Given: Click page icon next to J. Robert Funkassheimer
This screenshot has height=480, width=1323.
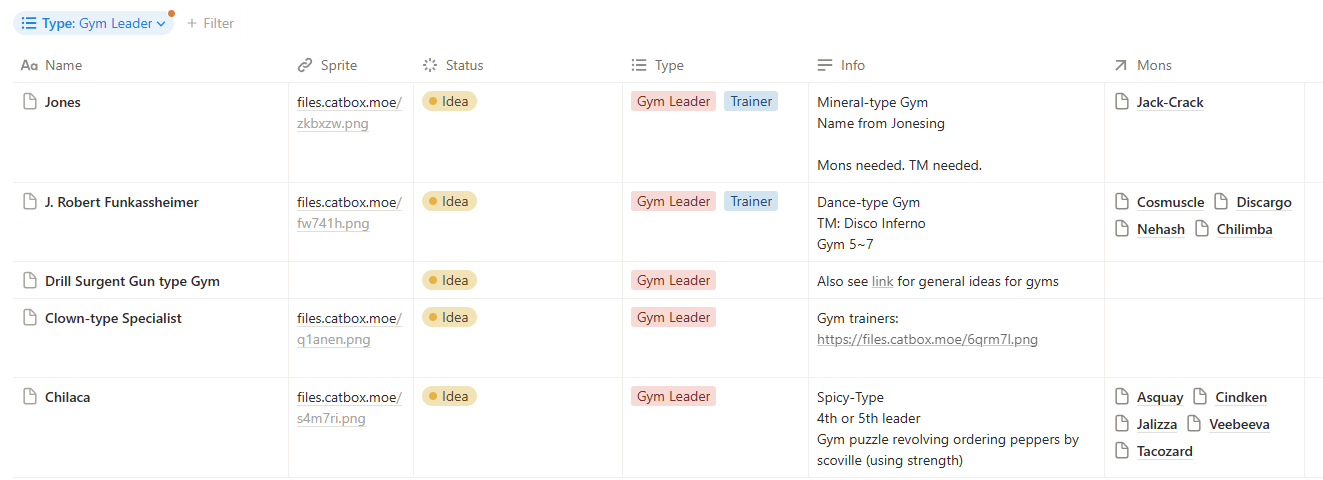Looking at the screenshot, I should pyautogui.click(x=30, y=202).
